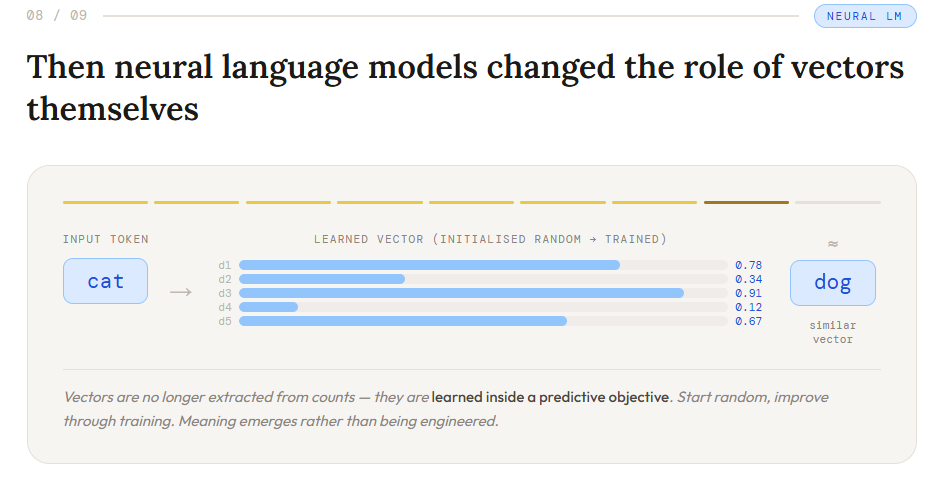Image resolution: width=950 pixels, height=497 pixels.
Task: Click the 0.67 value of d5
Action: 749,321
